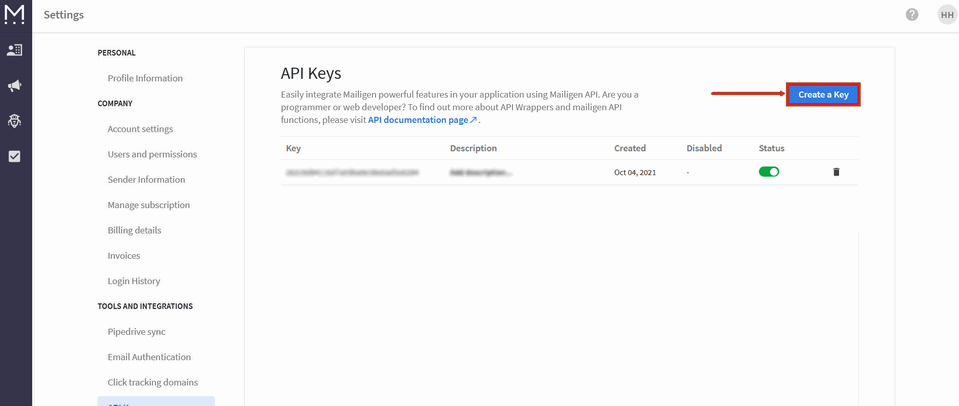Open the contacts icon in sidebar
The width and height of the screenshot is (959, 406).
[15, 49]
